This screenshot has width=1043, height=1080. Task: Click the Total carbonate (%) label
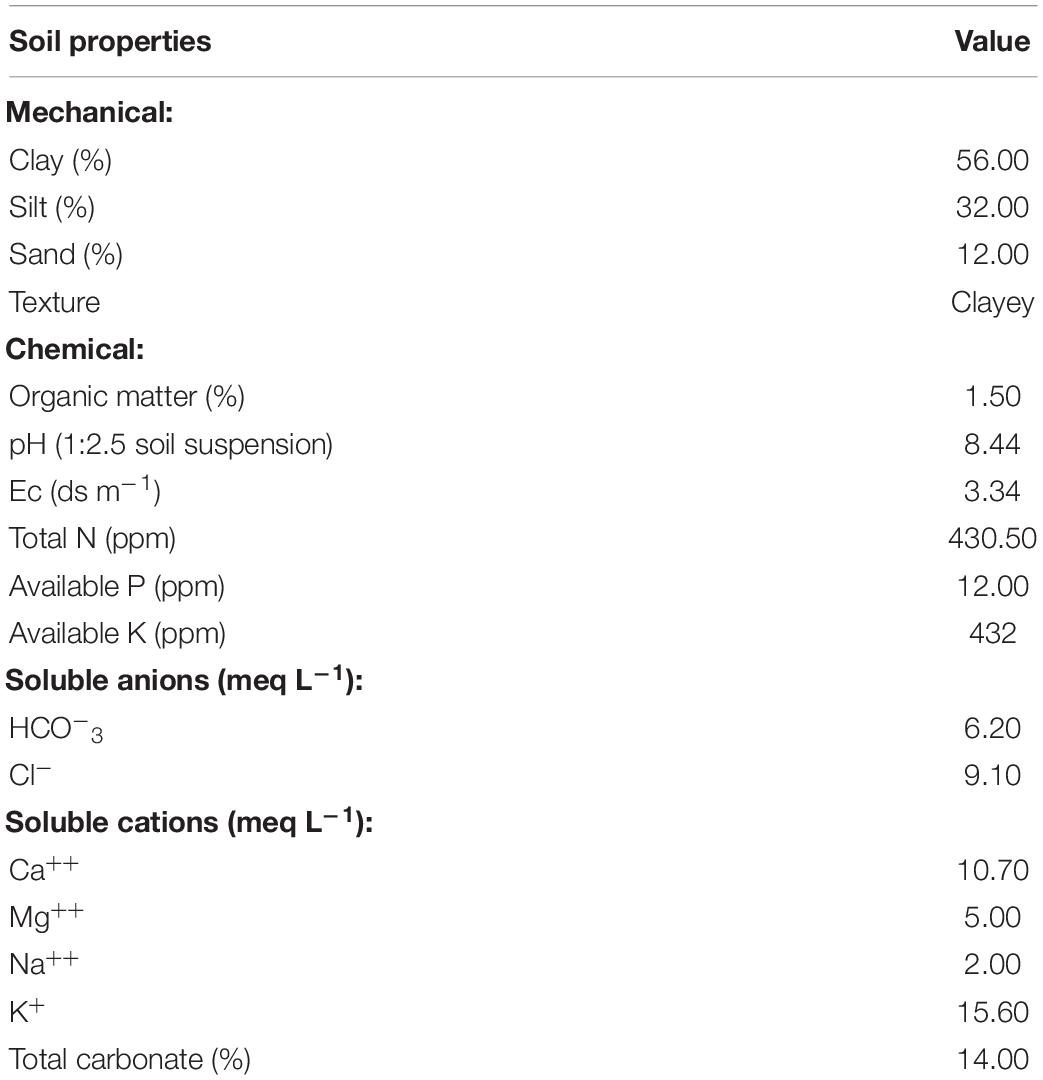pyautogui.click(x=130, y=1061)
